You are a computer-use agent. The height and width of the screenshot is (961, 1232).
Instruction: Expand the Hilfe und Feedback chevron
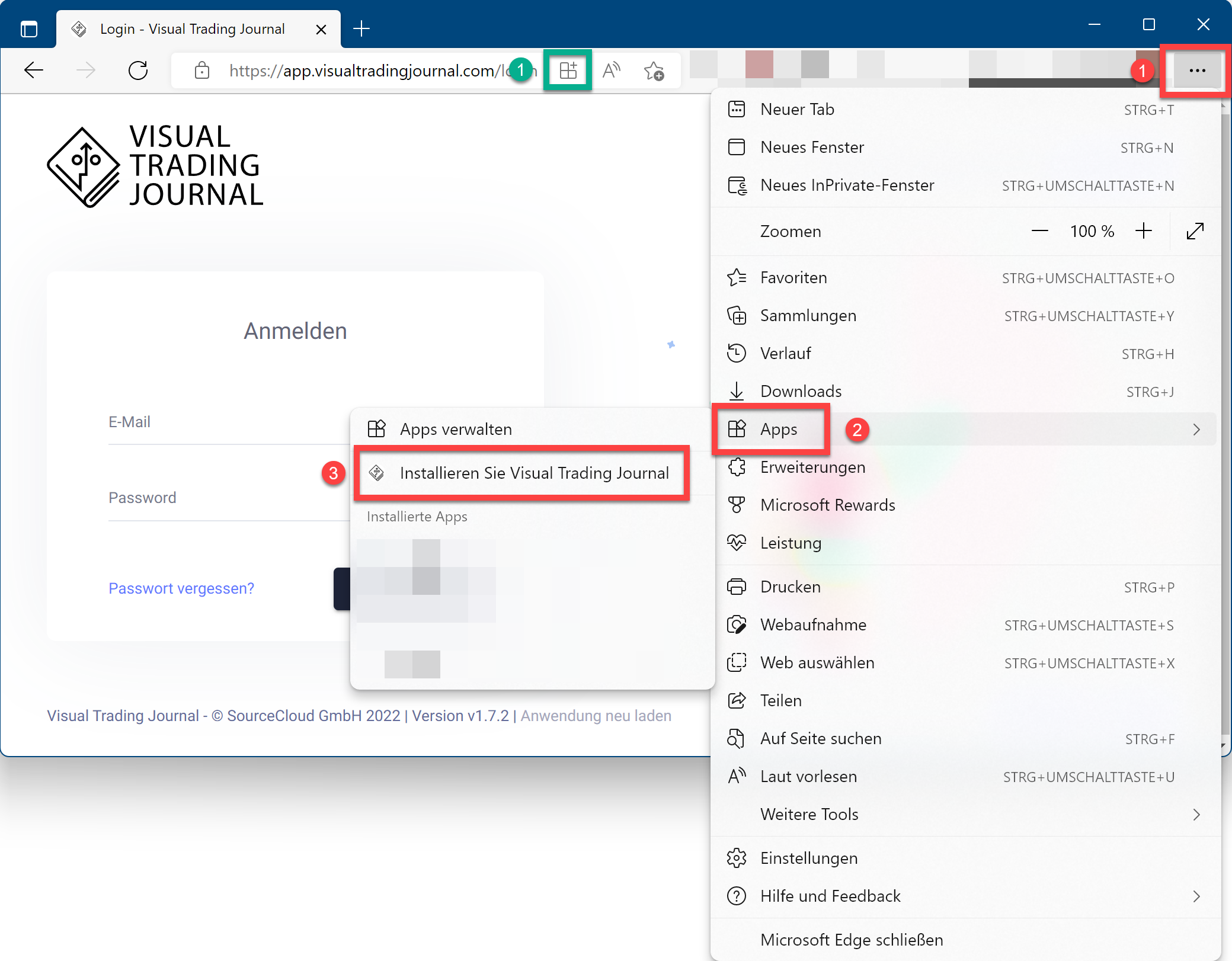[x=1196, y=896]
